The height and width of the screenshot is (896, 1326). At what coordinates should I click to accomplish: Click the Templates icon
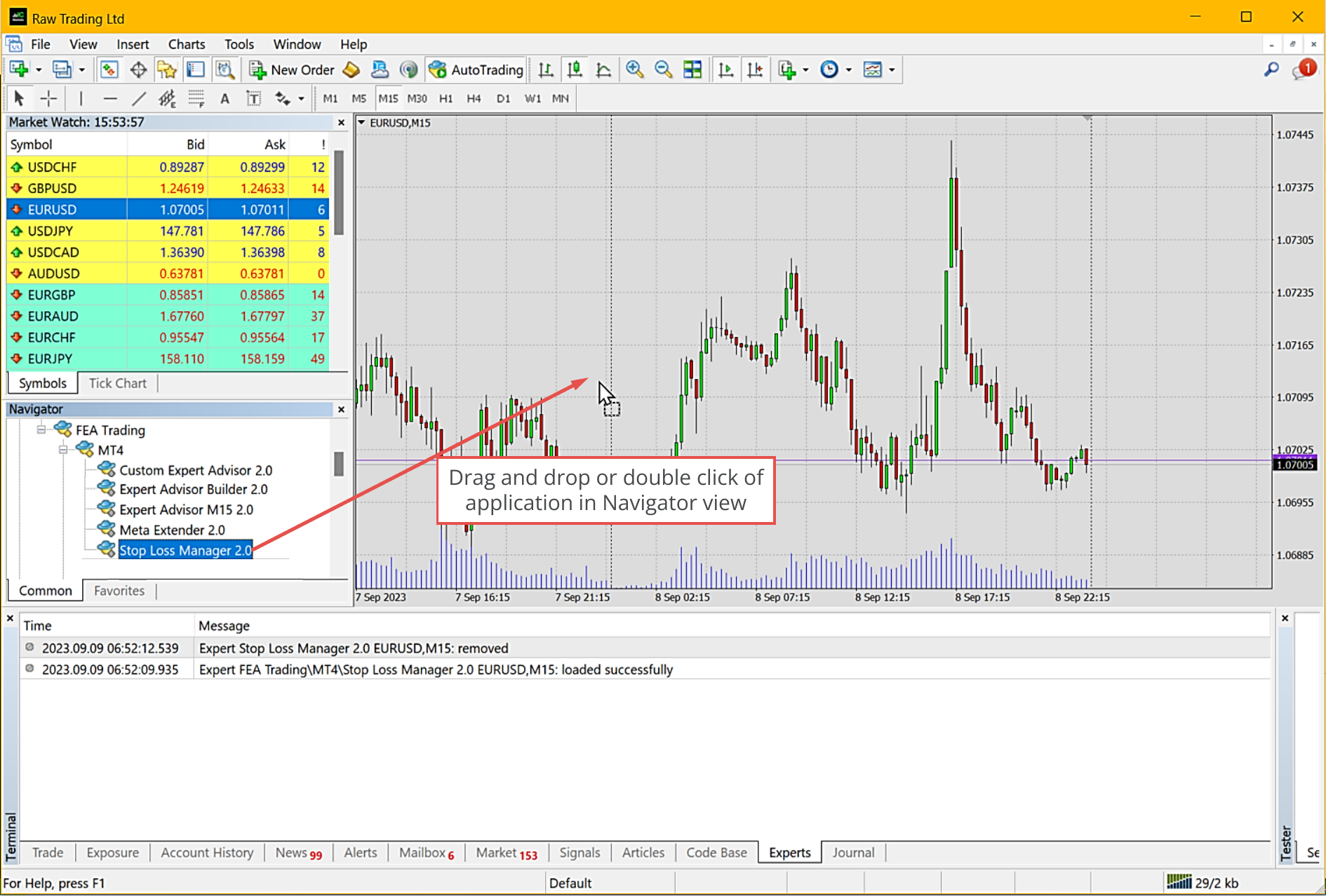[873, 69]
